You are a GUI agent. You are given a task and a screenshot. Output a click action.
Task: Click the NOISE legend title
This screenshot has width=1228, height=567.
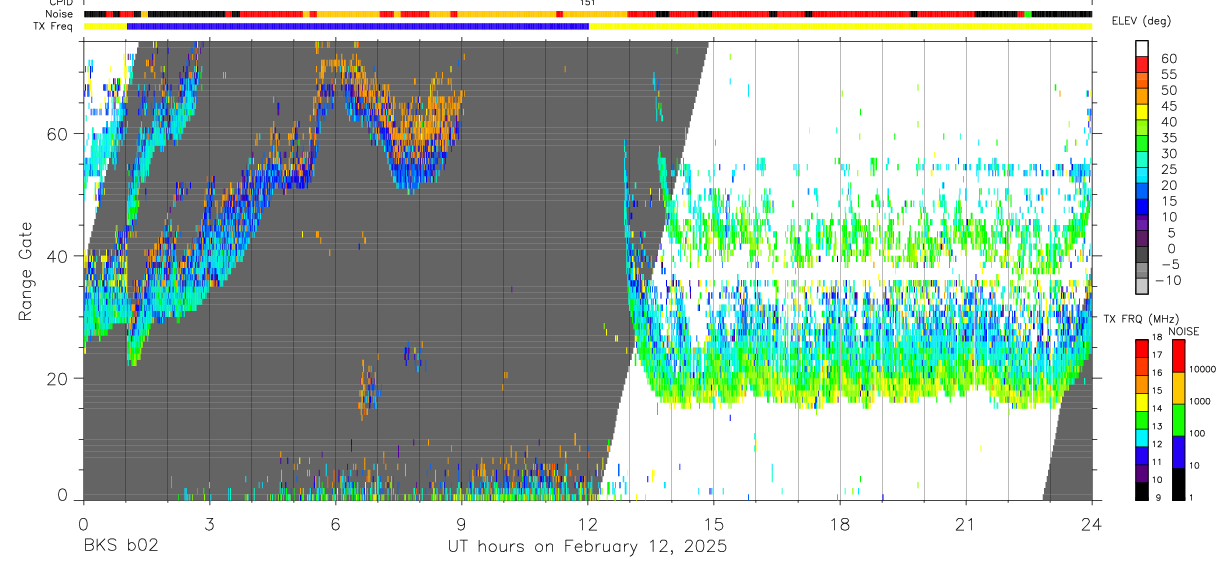[1183, 331]
